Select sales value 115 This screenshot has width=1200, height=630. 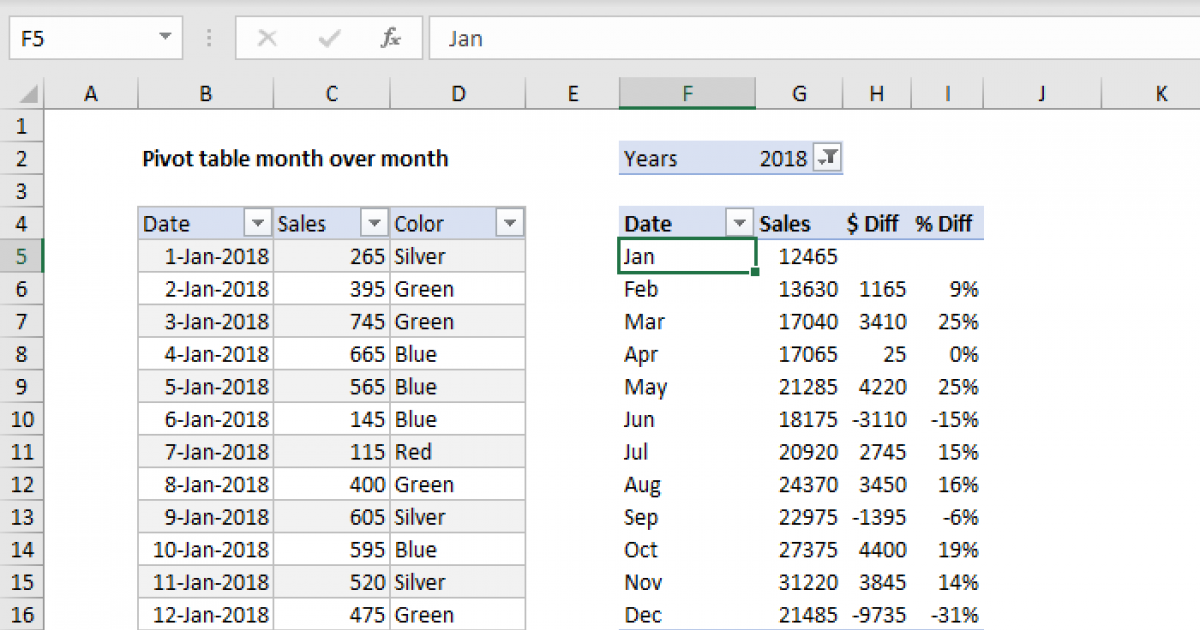click(x=332, y=451)
